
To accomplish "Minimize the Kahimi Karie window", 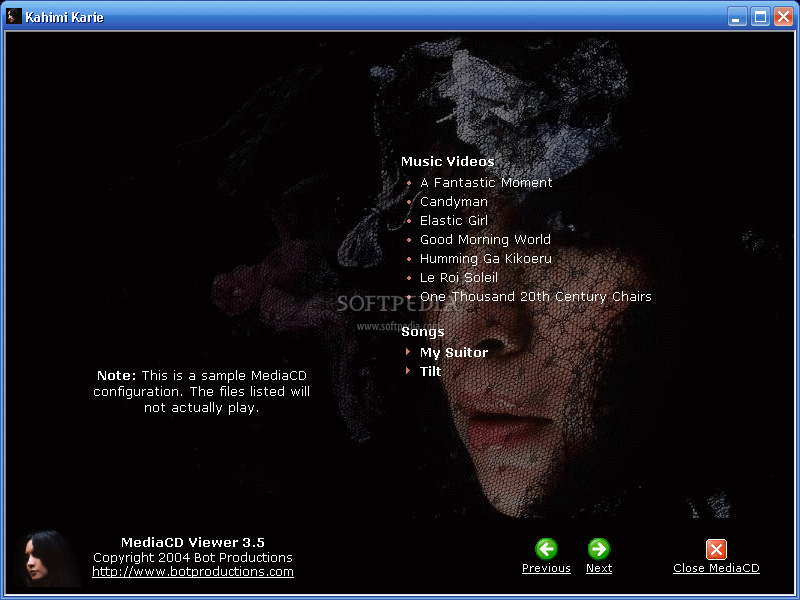I will (x=736, y=17).
